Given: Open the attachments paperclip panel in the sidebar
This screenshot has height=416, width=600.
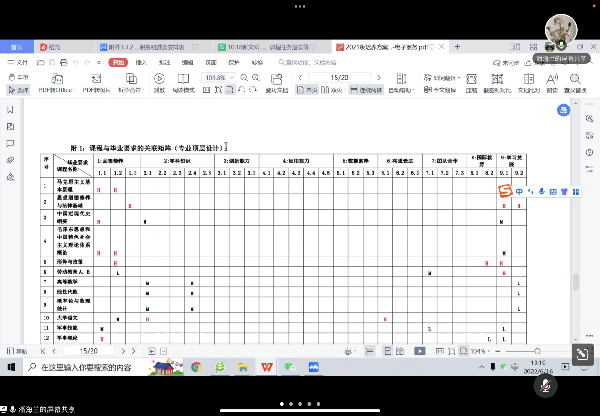Looking at the screenshot, I should [8, 160].
